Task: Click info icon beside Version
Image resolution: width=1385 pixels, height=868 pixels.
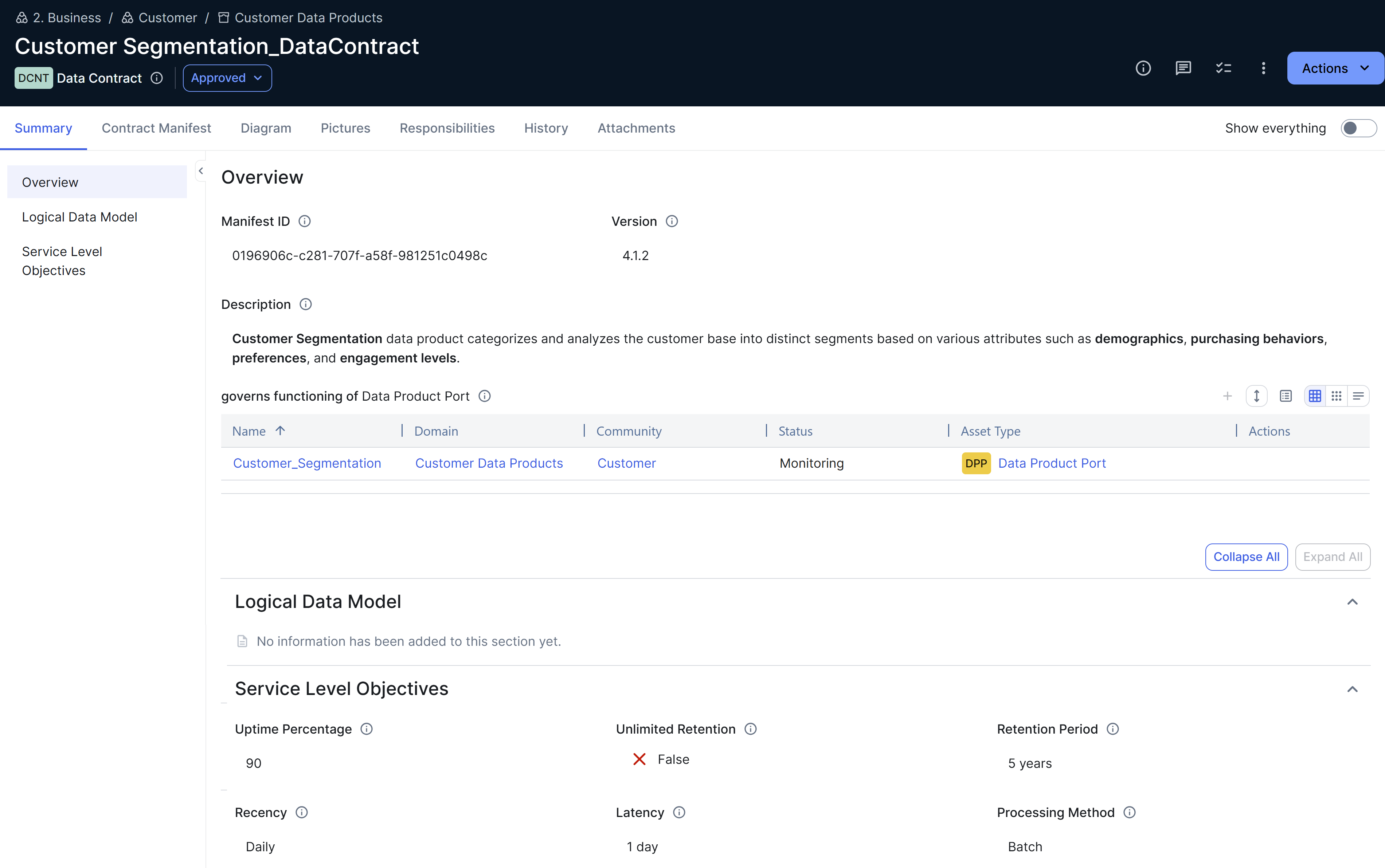Action: tap(671, 221)
